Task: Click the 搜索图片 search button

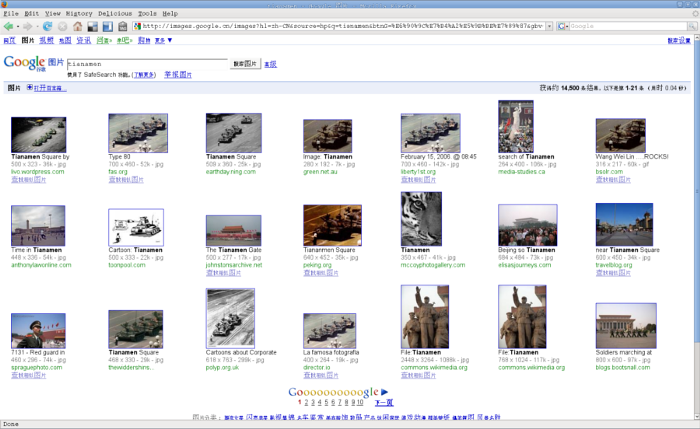Action: [245, 64]
